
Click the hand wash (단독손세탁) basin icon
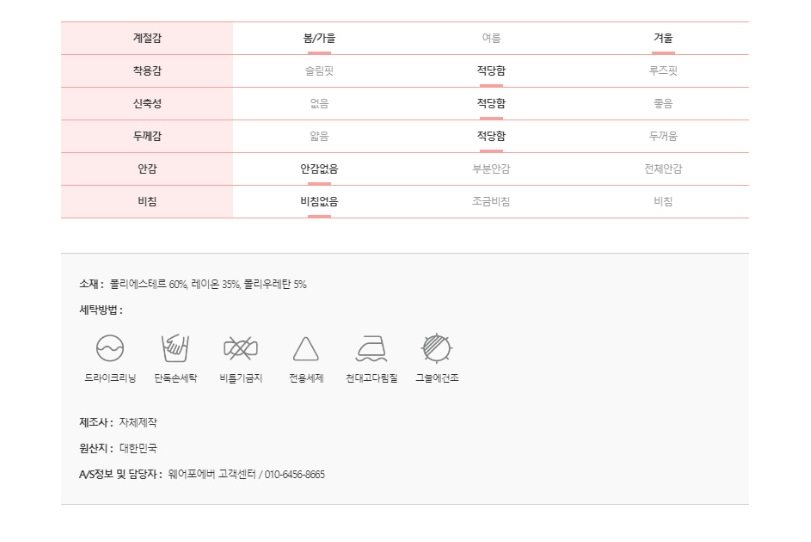tap(175, 348)
